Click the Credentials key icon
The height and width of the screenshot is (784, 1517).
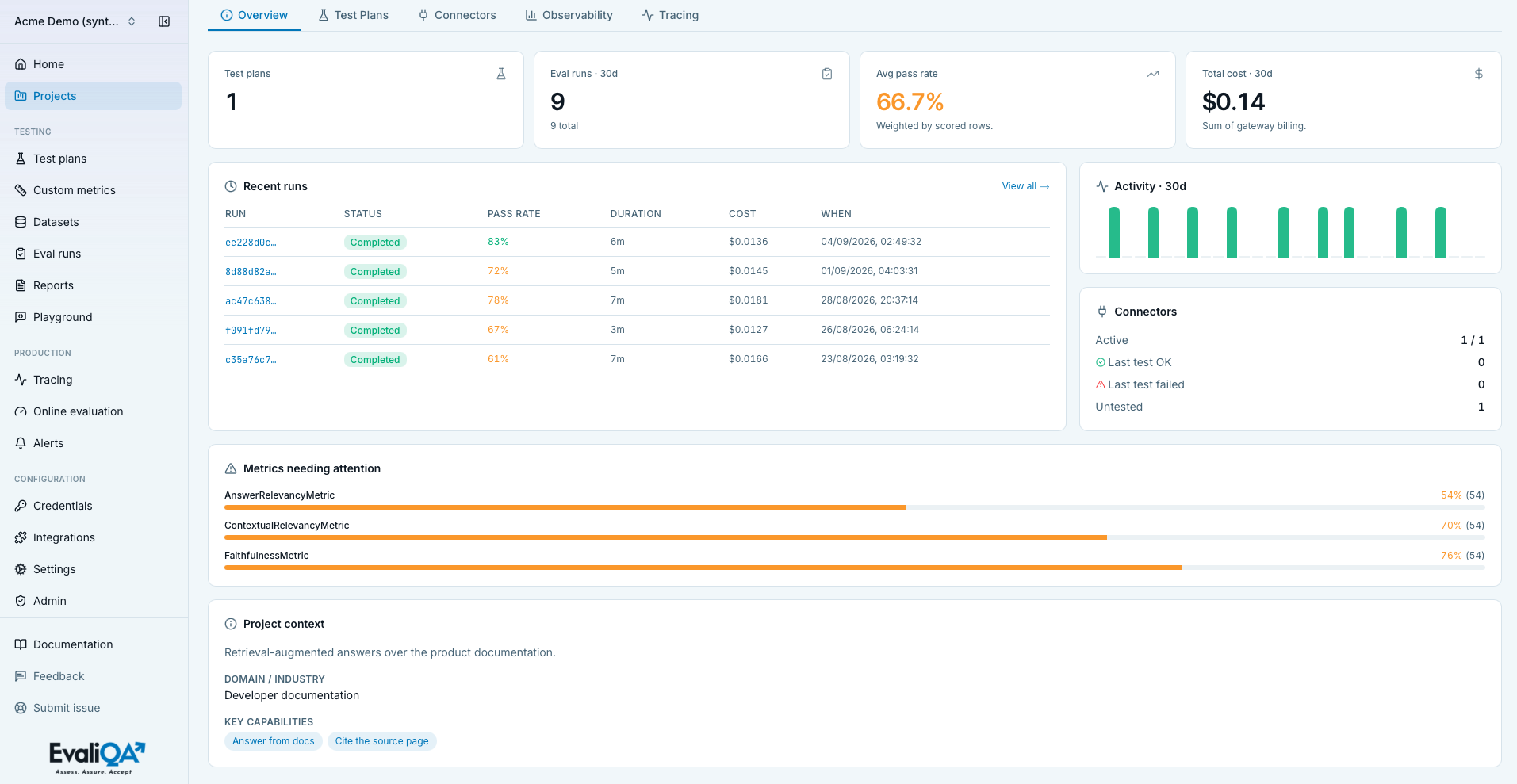pos(21,506)
